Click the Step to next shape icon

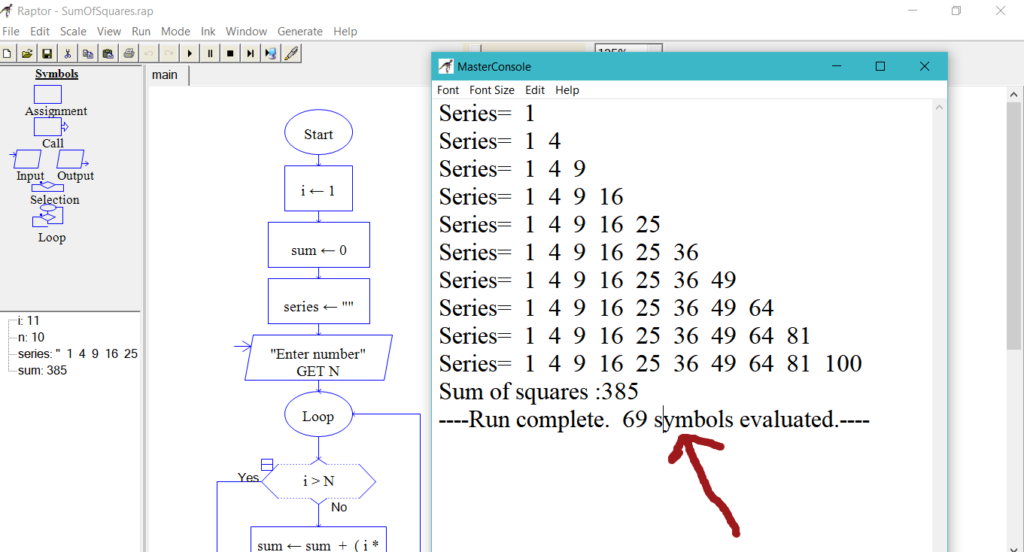click(x=250, y=53)
